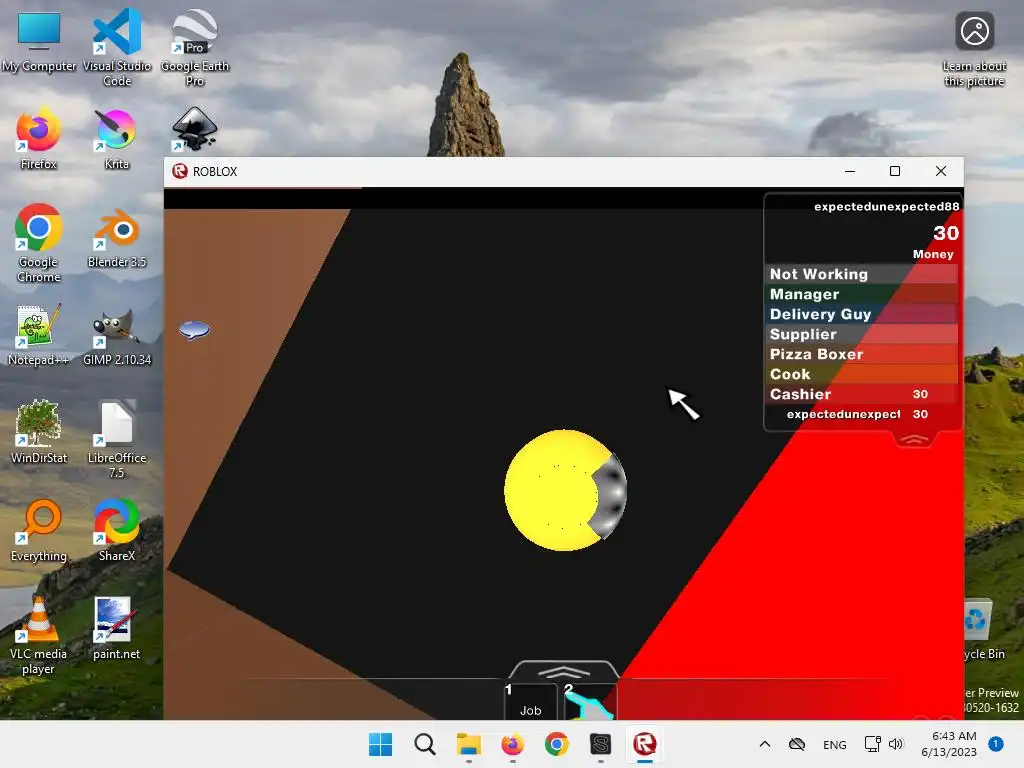Open network status tray icon
1024x768 pixels.
[872, 744]
